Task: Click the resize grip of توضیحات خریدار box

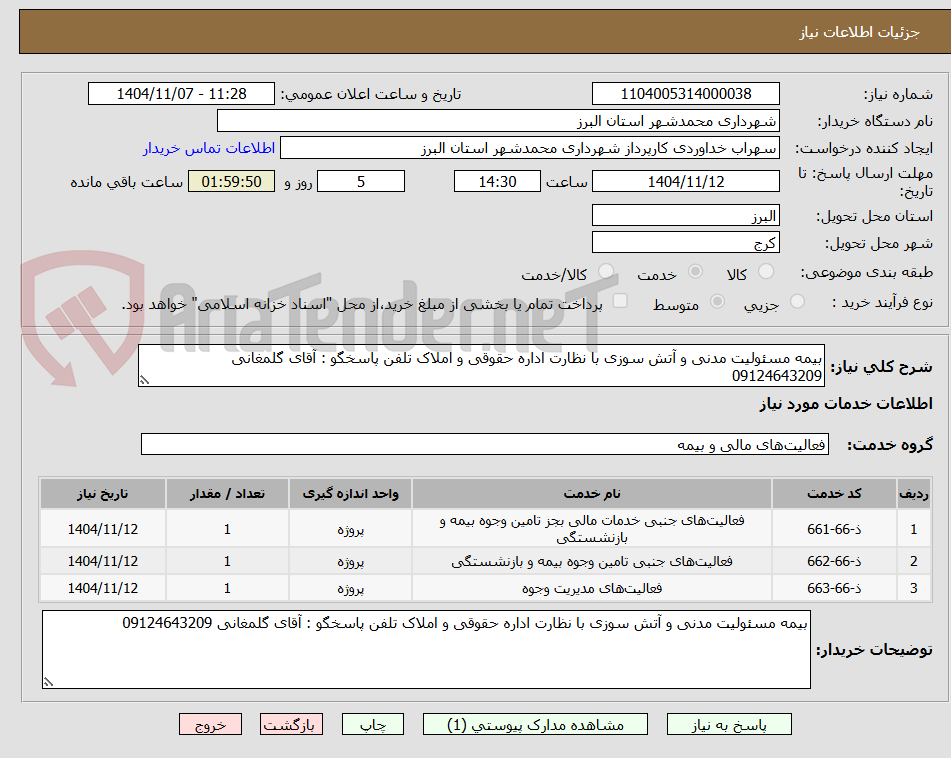Action: tap(49, 682)
